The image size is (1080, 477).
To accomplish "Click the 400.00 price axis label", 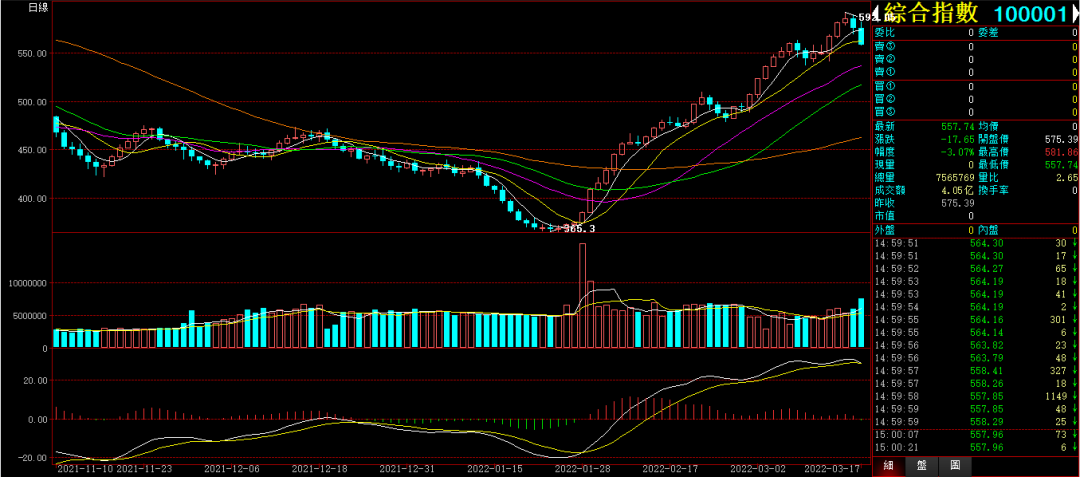I will 32,199.
